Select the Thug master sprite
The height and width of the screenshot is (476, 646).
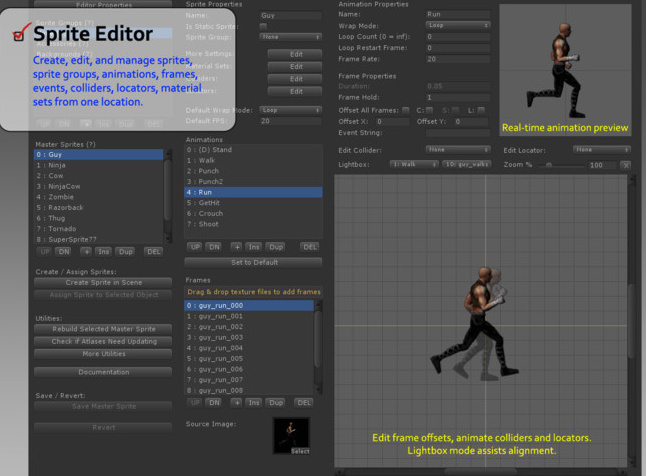coord(98,218)
